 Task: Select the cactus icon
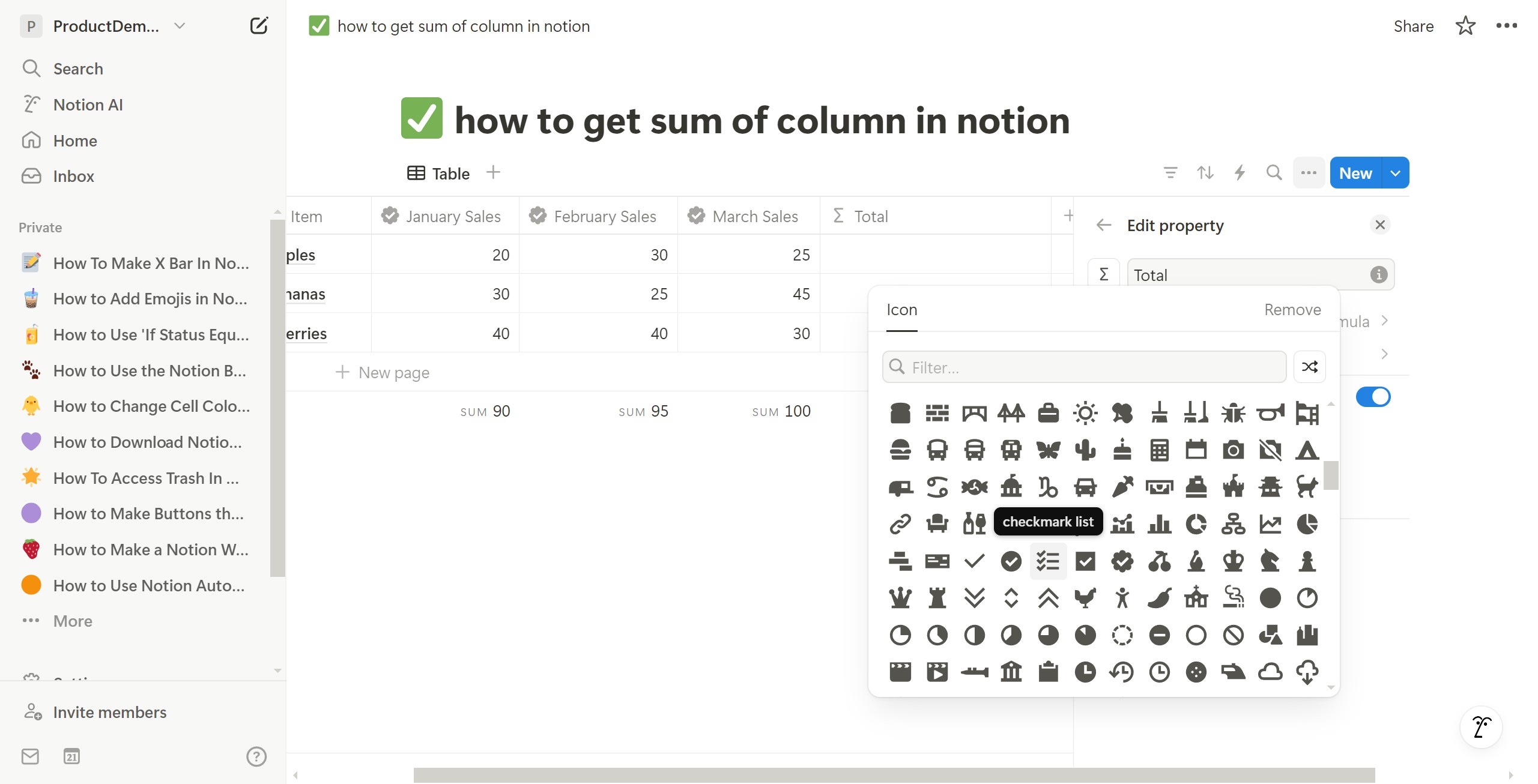[x=1085, y=450]
